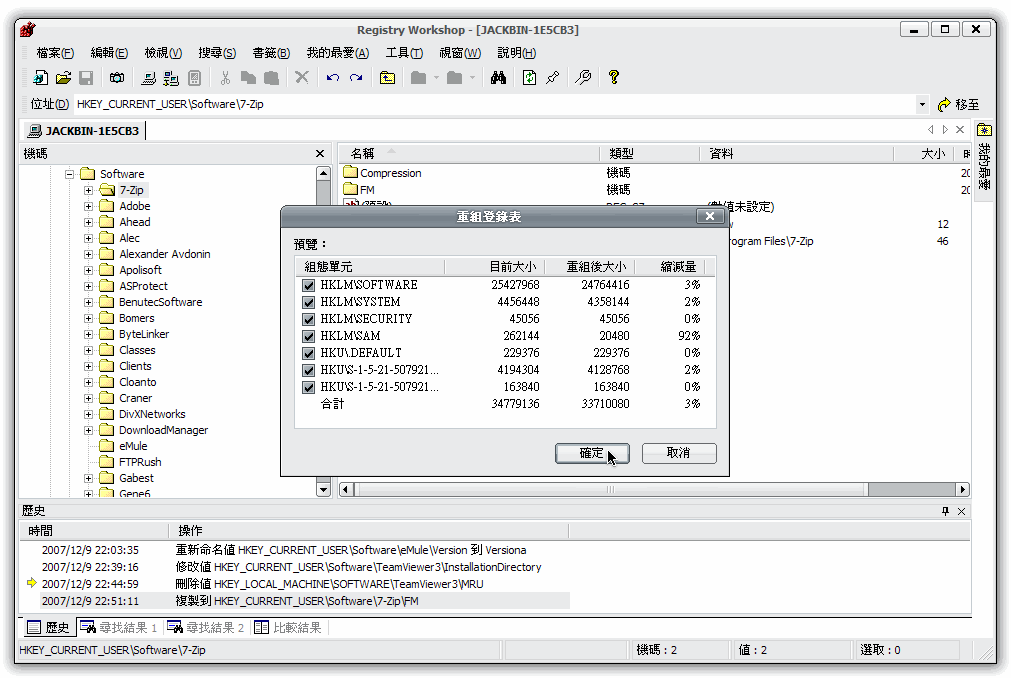
Task: Expand the Adobe tree node
Action: click(x=87, y=206)
